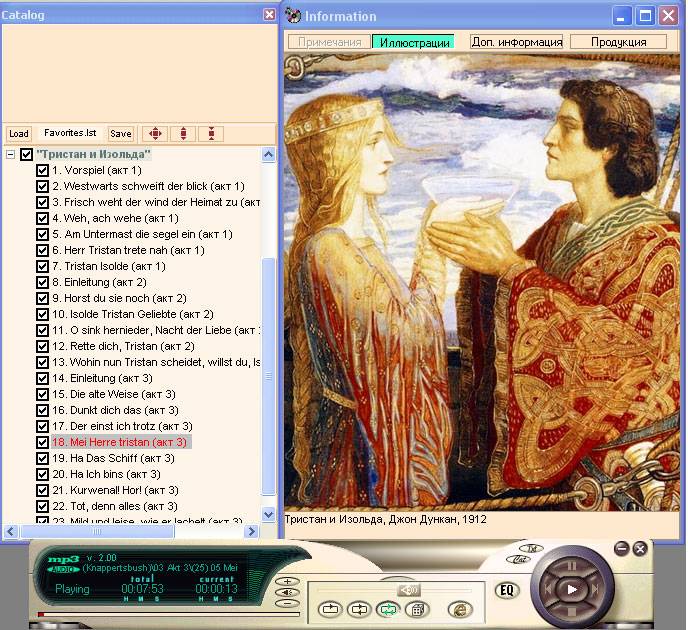Screen dimensions: 688x630
Task: Click the two-arrow repeat mode icon
Action: 359,609
